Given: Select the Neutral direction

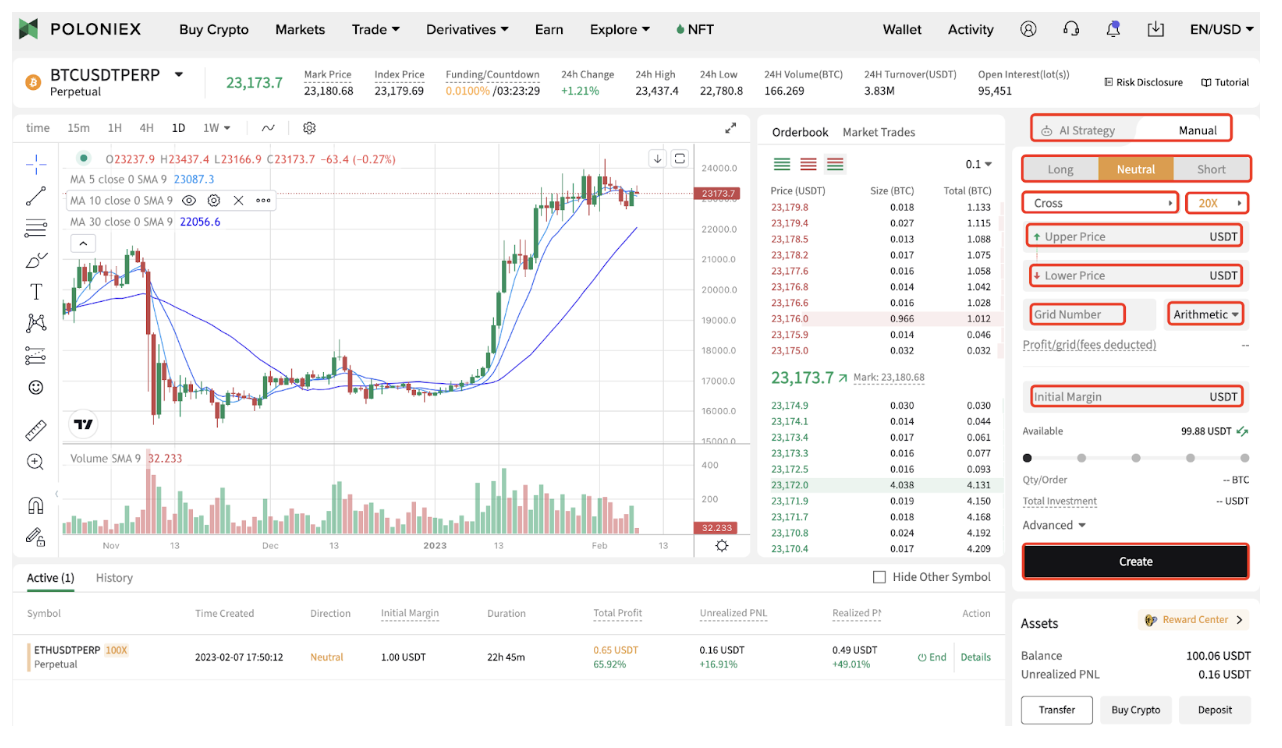Looking at the screenshot, I should [1135, 169].
